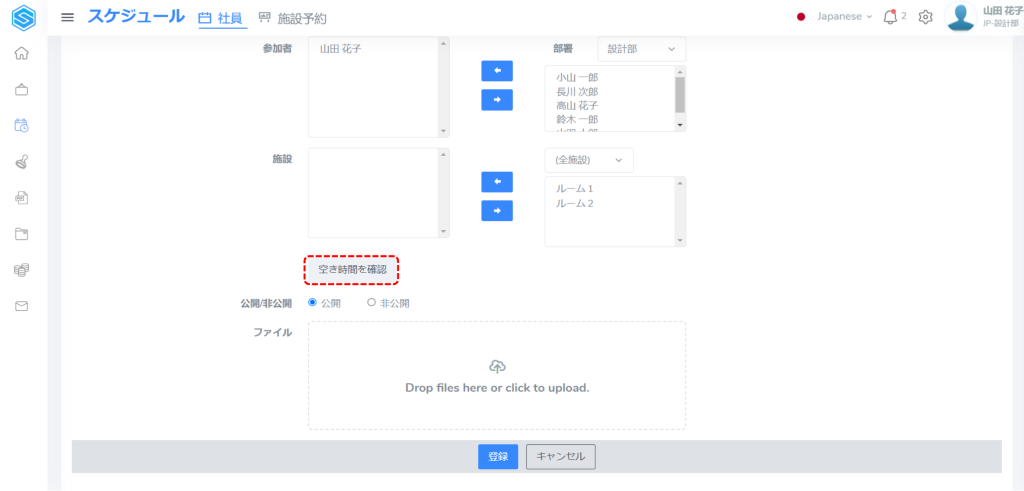
Task: Click the file upload drop area
Action: [x=497, y=375]
